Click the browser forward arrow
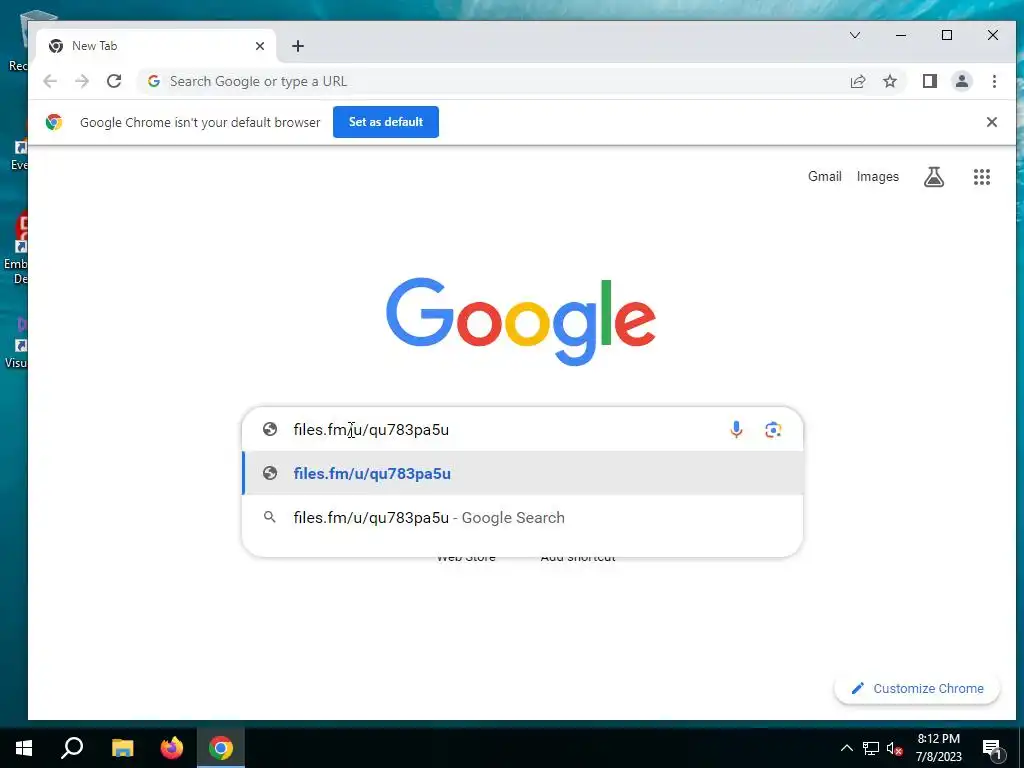Image resolution: width=1024 pixels, height=768 pixels. [82, 81]
